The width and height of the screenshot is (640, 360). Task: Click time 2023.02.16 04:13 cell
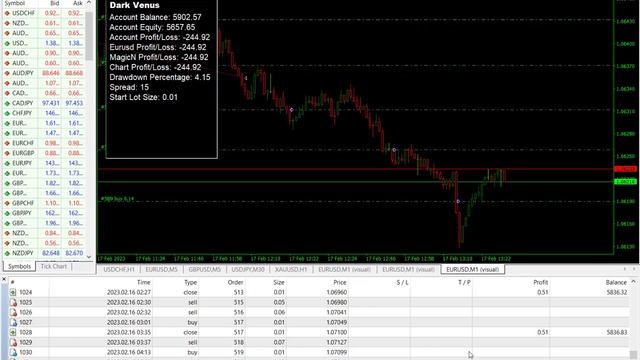[129, 352]
